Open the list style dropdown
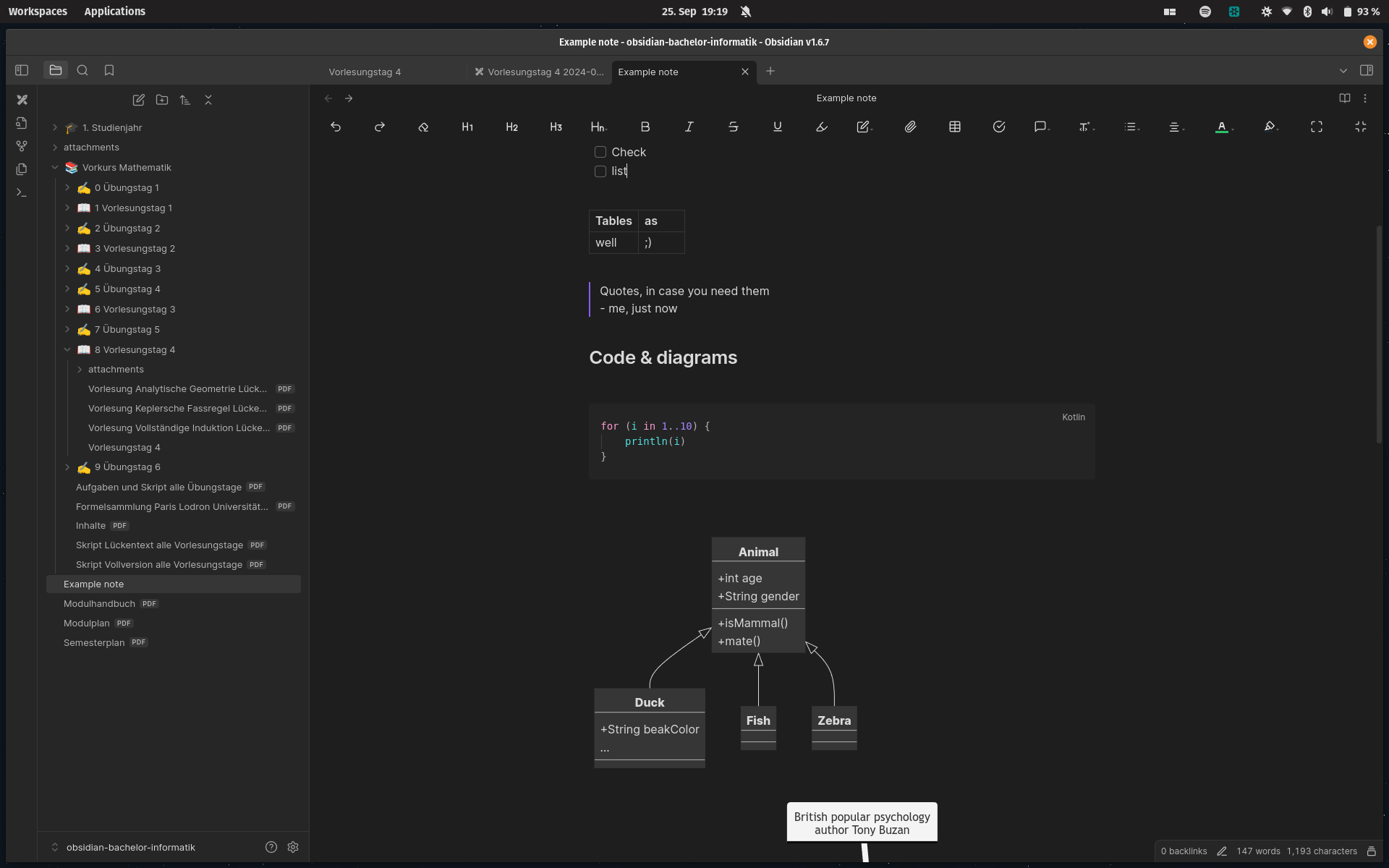The width and height of the screenshot is (1389, 868). [1132, 127]
